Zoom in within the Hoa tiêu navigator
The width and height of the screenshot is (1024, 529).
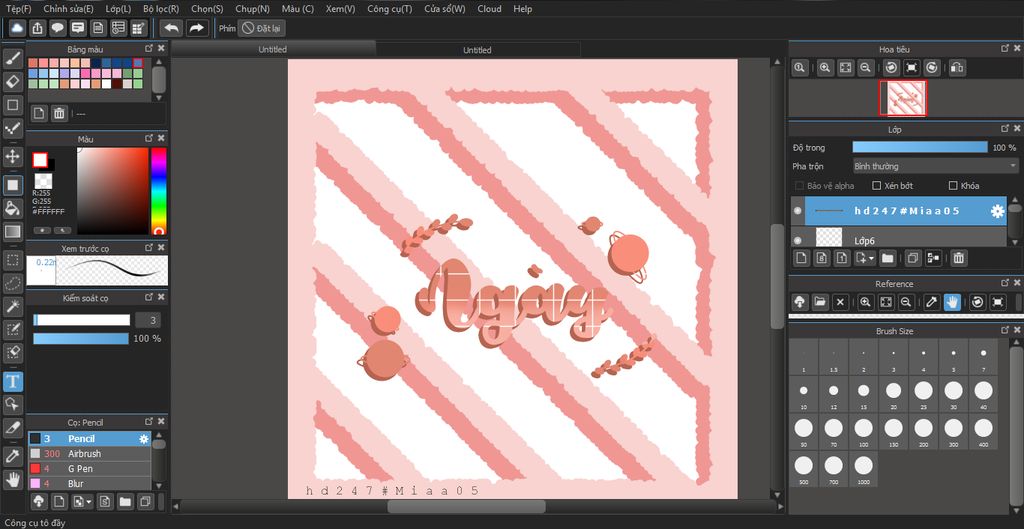tap(825, 67)
